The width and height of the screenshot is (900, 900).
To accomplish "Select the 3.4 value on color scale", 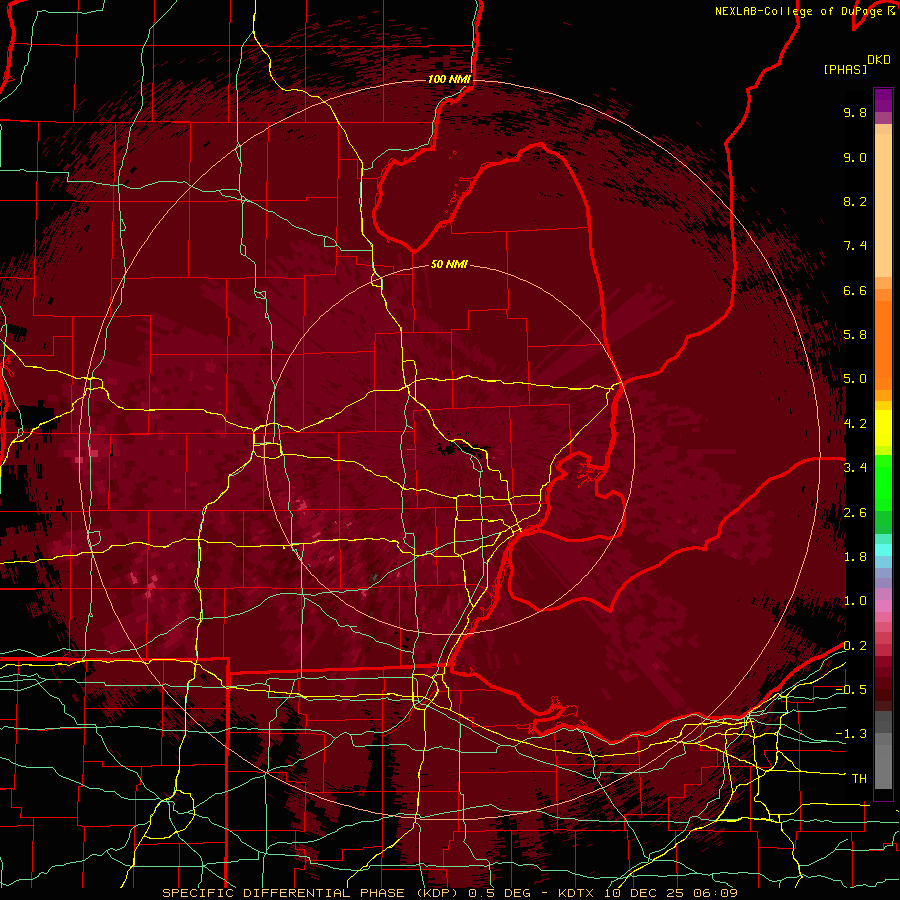I will [x=855, y=468].
